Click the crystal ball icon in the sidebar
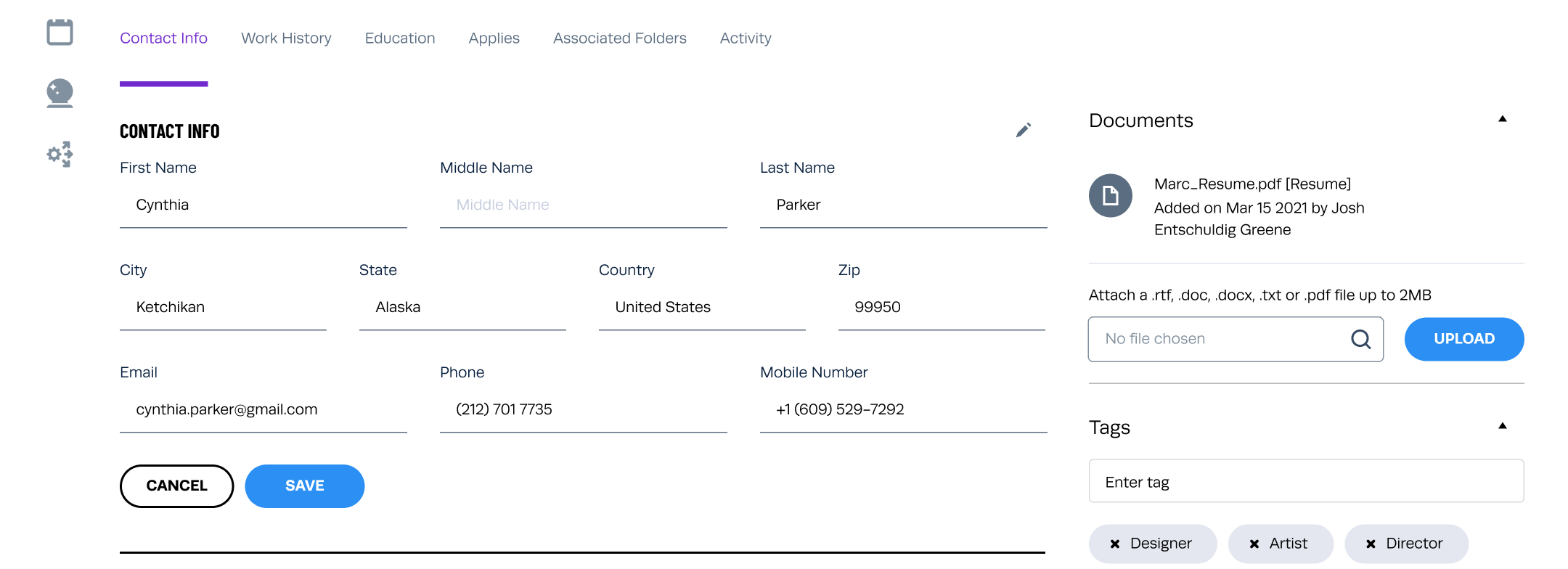 tap(60, 93)
